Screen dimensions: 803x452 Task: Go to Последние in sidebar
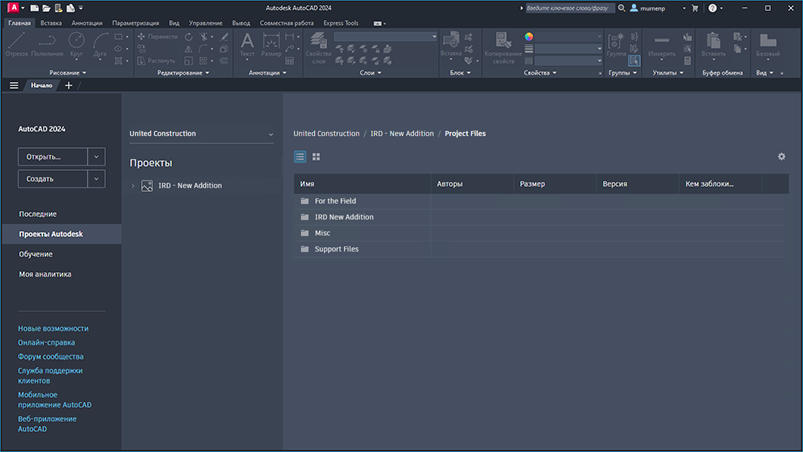coord(38,214)
